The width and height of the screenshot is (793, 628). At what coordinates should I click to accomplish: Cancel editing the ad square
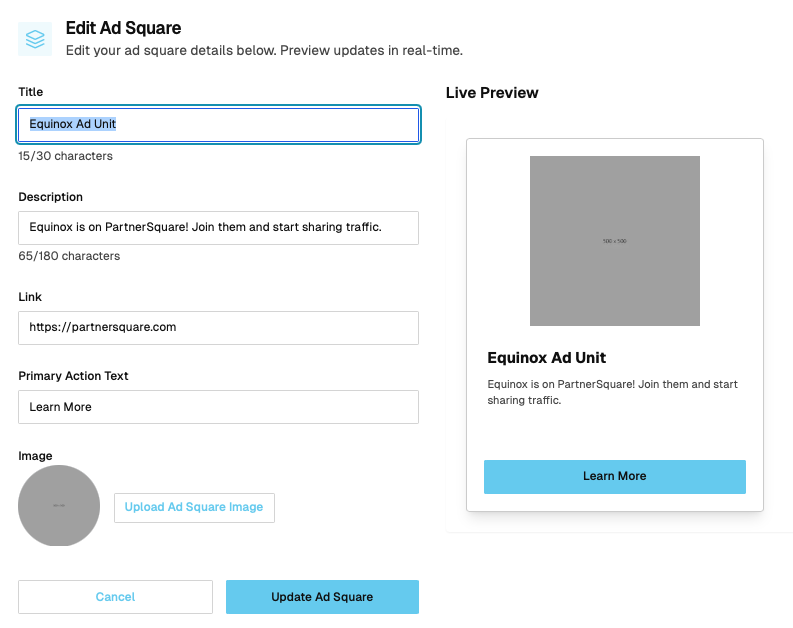click(x=115, y=597)
